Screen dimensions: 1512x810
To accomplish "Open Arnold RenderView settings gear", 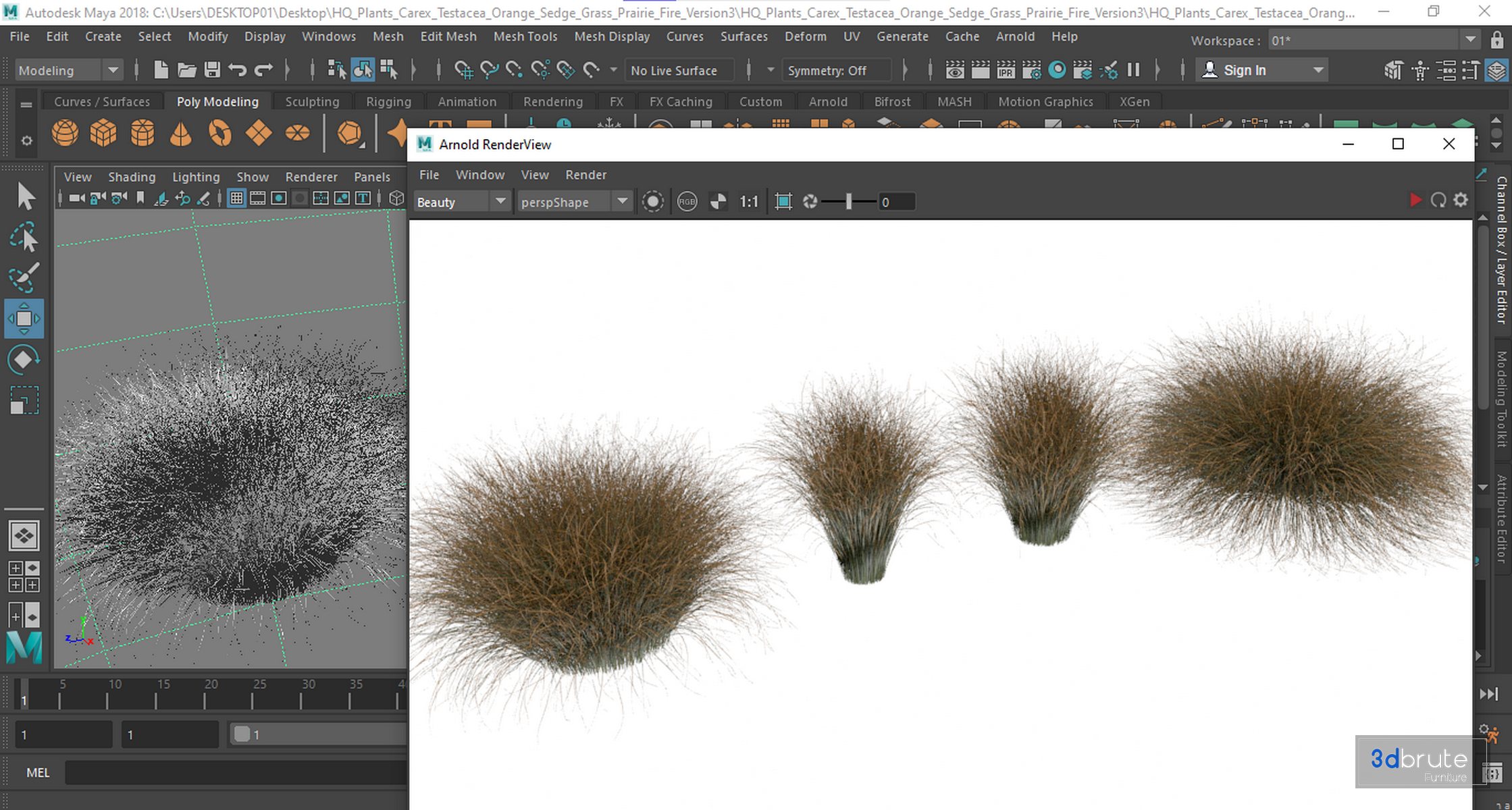I will click(1461, 200).
